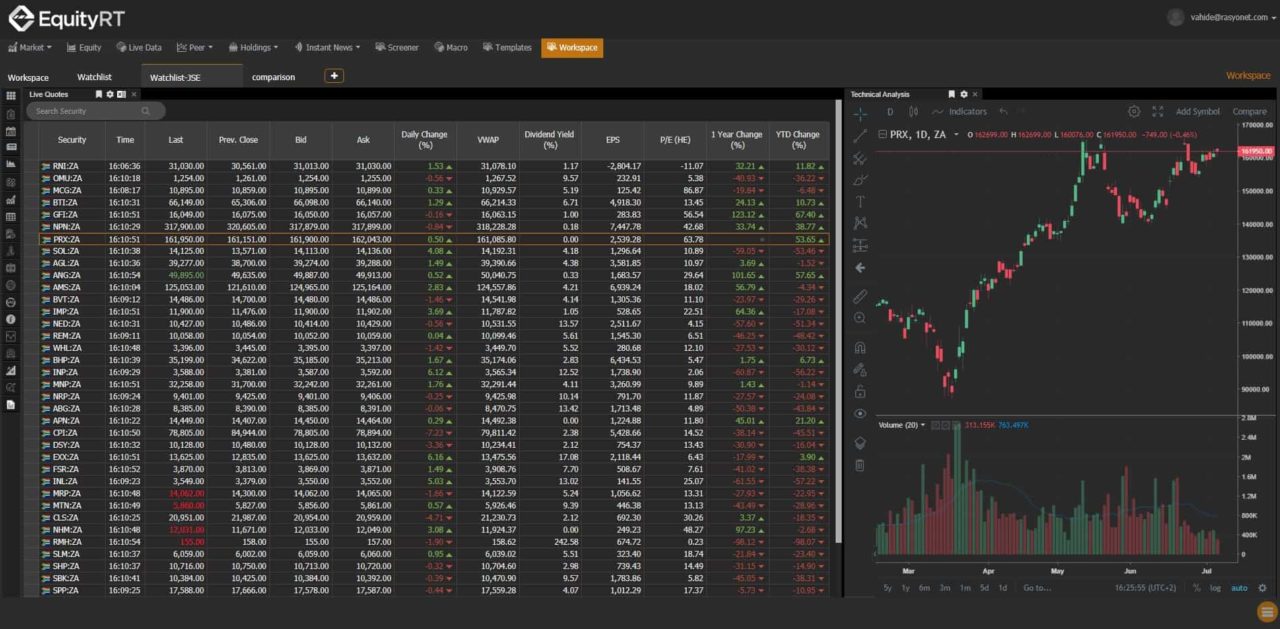
Task: Toggle magnet mode in drawing toolbar
Action: pyautogui.click(x=860, y=348)
